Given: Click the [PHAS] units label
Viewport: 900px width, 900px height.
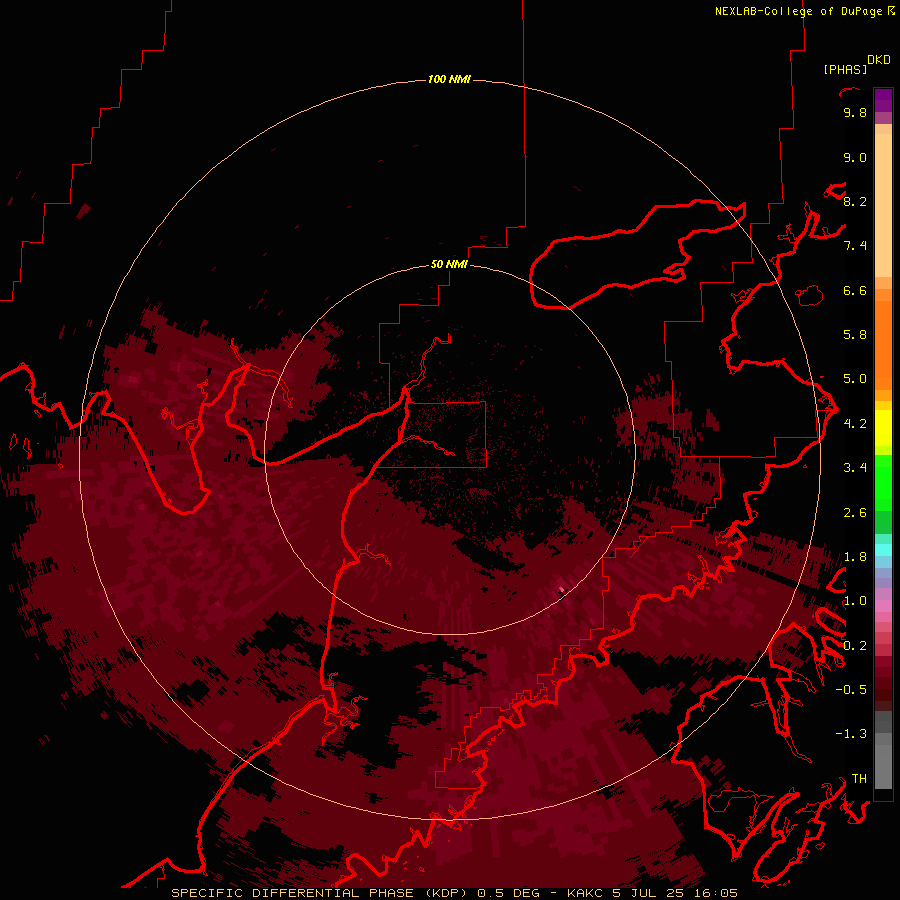Looking at the screenshot, I should click(845, 69).
